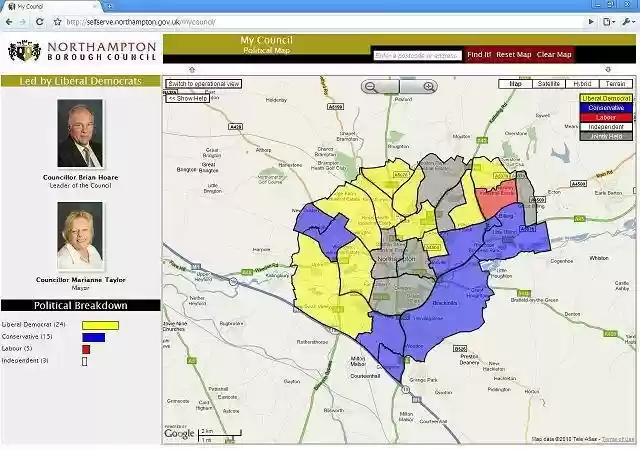Zoom in the map with plus magnifier

(x=429, y=87)
